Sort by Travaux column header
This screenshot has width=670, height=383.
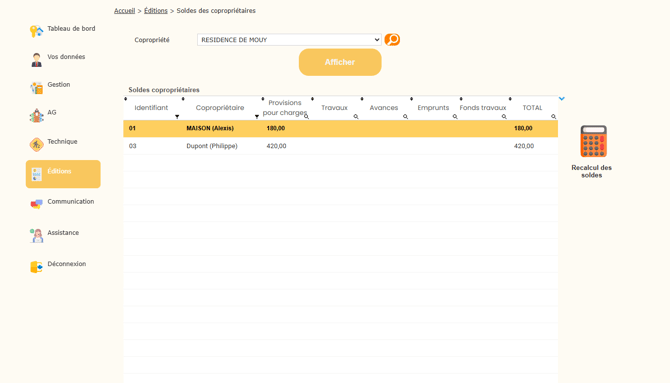[x=335, y=108]
